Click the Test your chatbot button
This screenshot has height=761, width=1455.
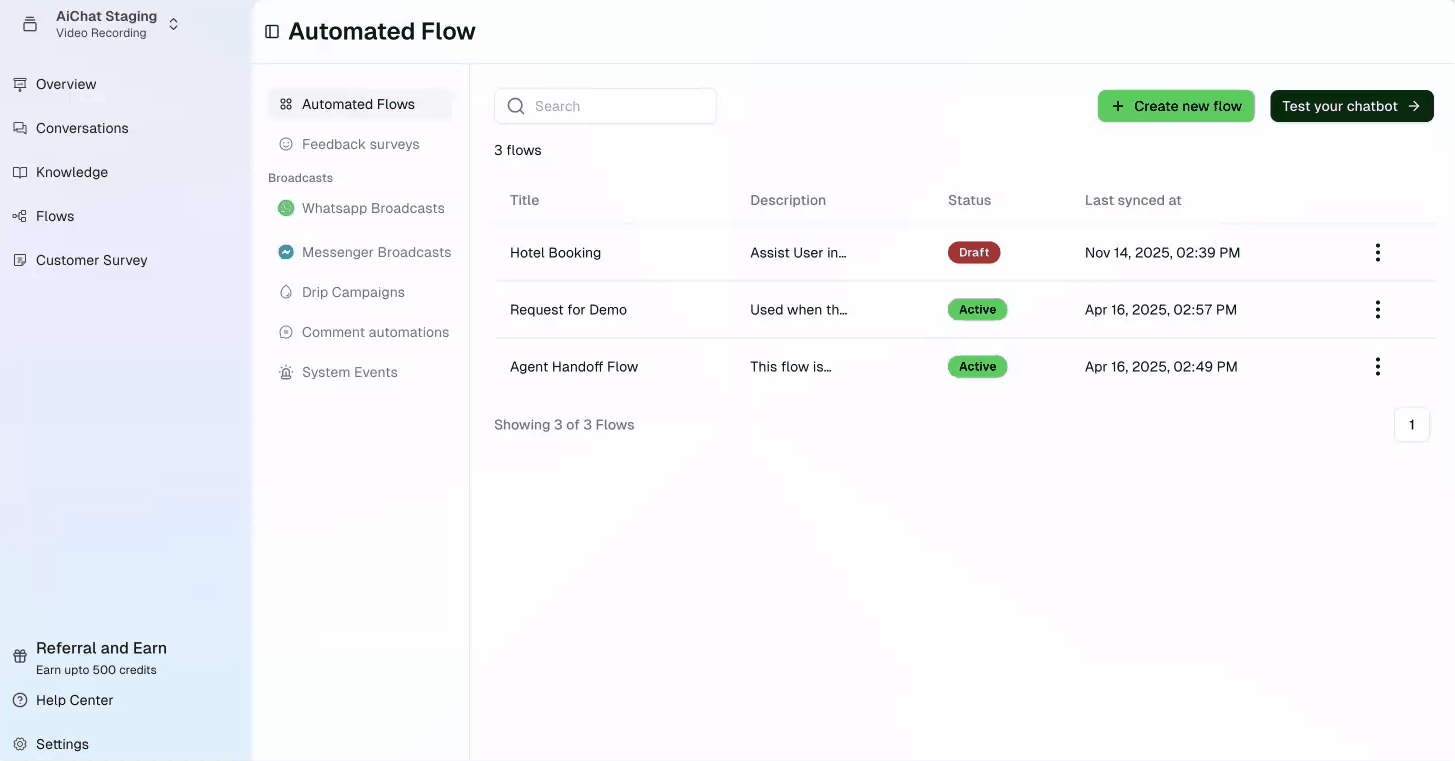tap(1352, 106)
